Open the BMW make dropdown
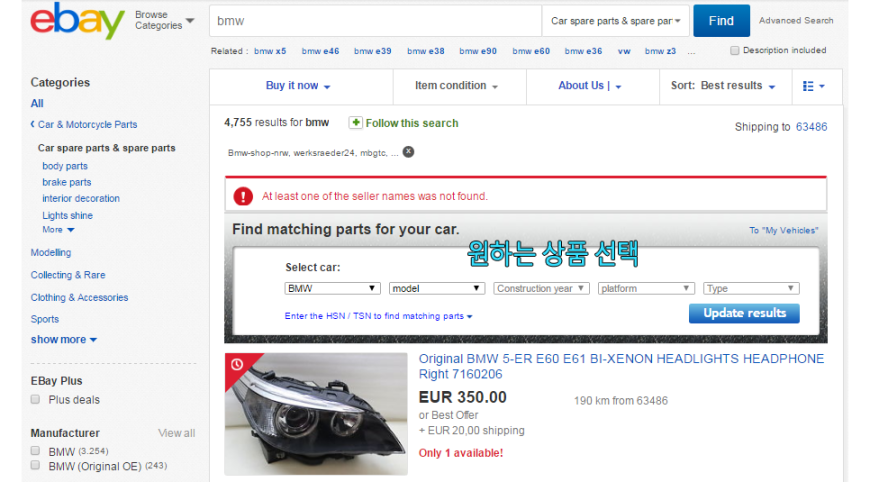Viewport: 870px width, 482px height. click(332, 288)
